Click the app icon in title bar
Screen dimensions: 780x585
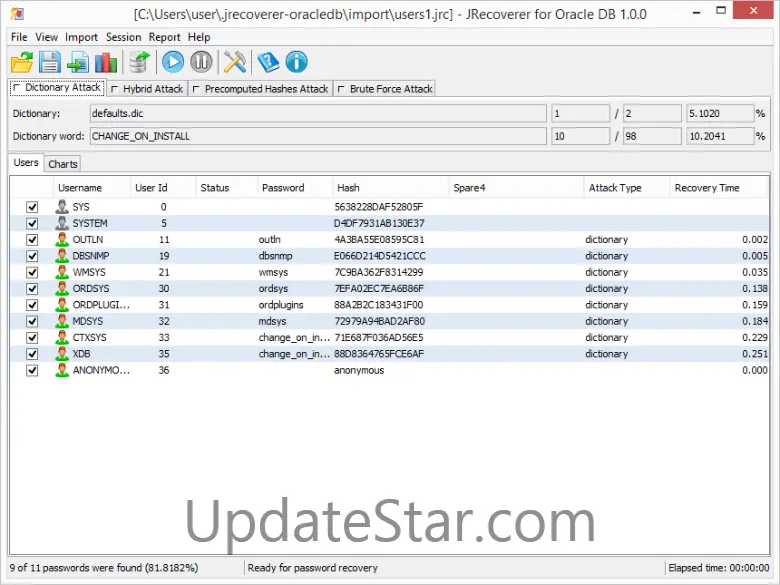[17, 14]
